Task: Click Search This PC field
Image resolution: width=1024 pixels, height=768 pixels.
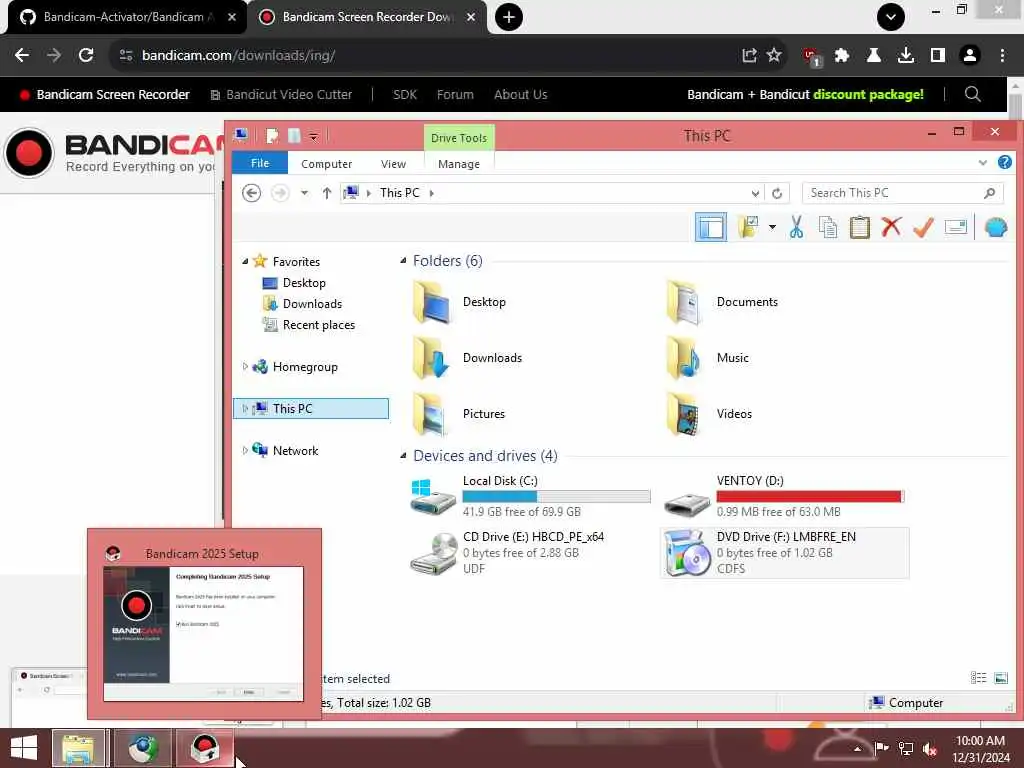Action: 903,193
